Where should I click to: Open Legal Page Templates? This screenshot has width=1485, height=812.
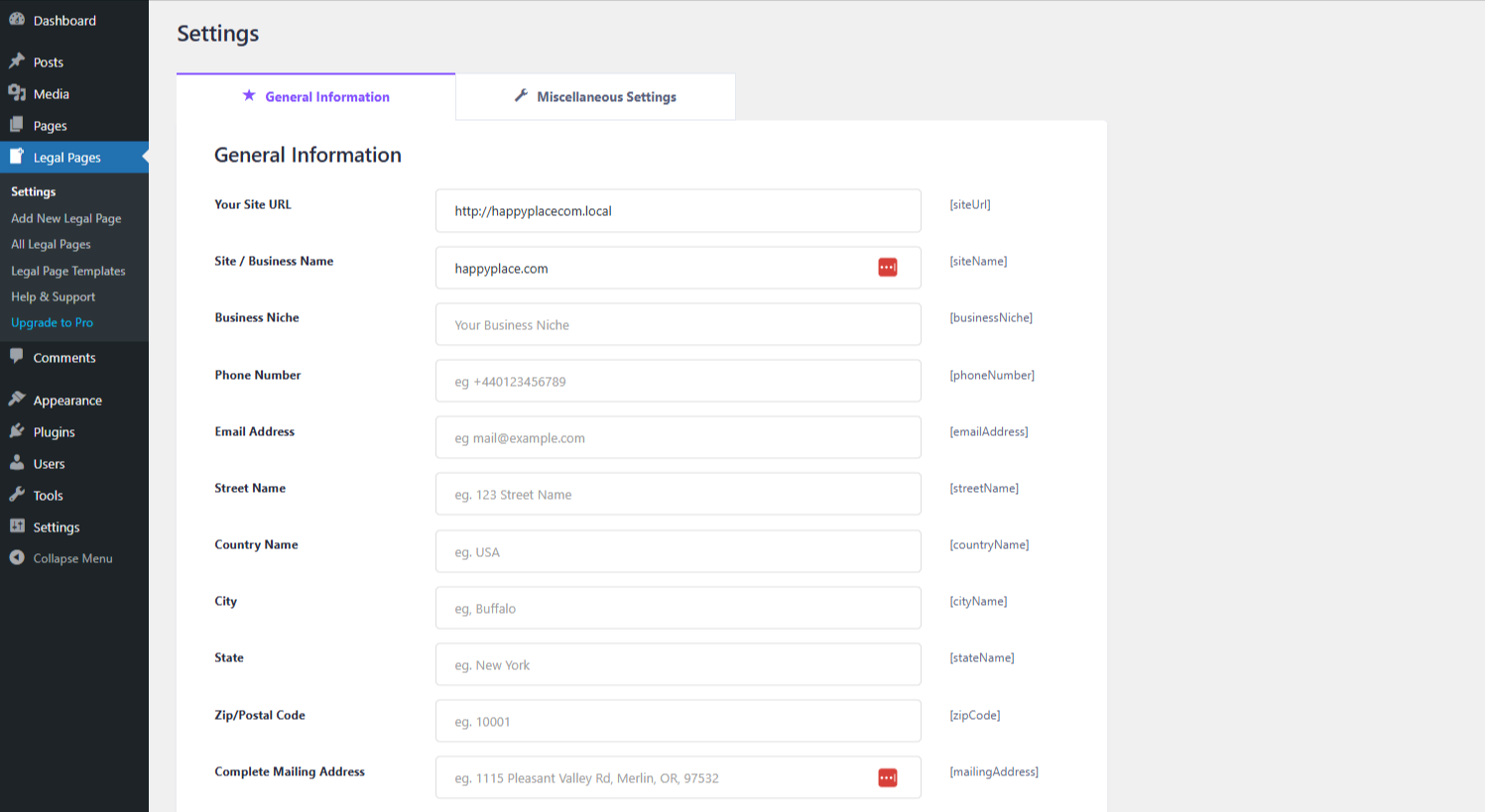tap(68, 271)
